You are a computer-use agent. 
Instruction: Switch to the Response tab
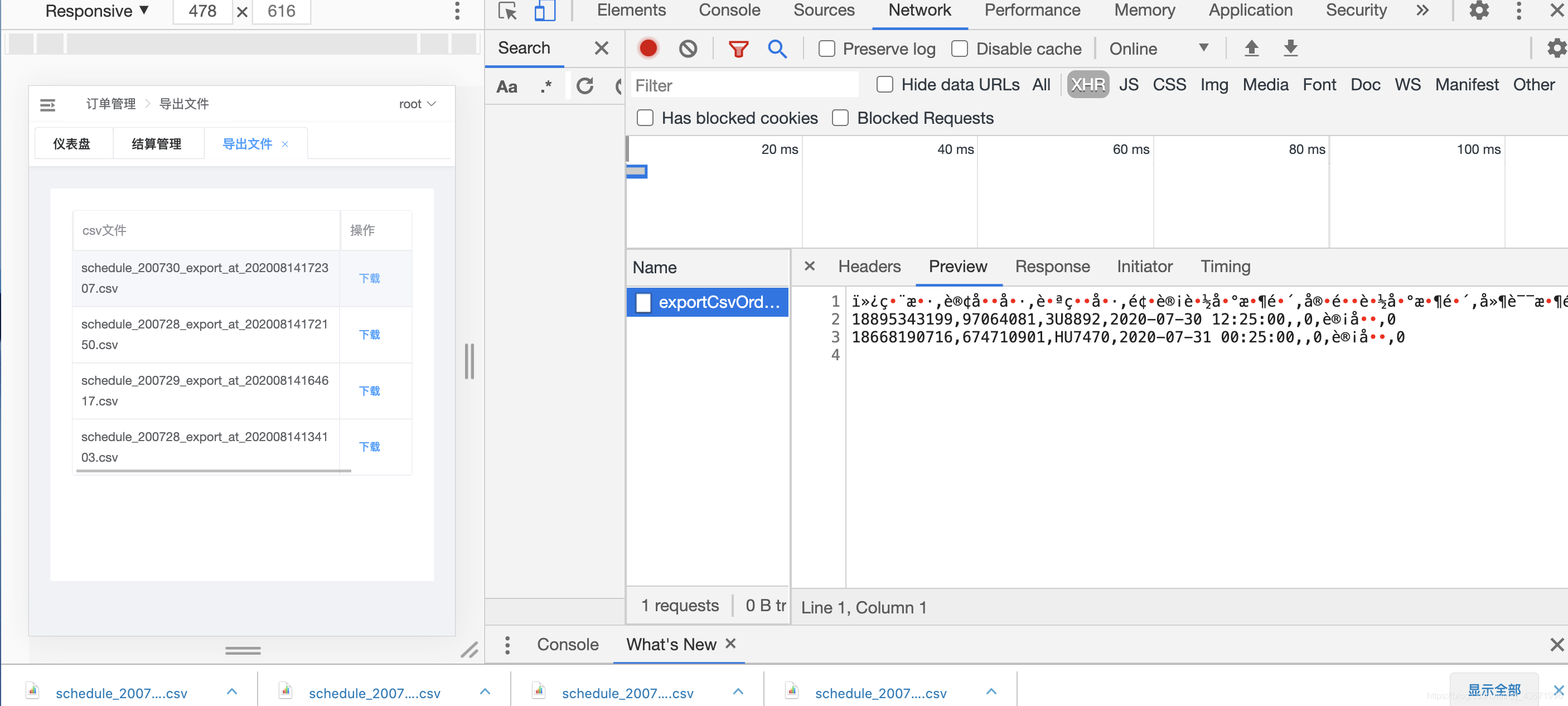pos(1052,267)
